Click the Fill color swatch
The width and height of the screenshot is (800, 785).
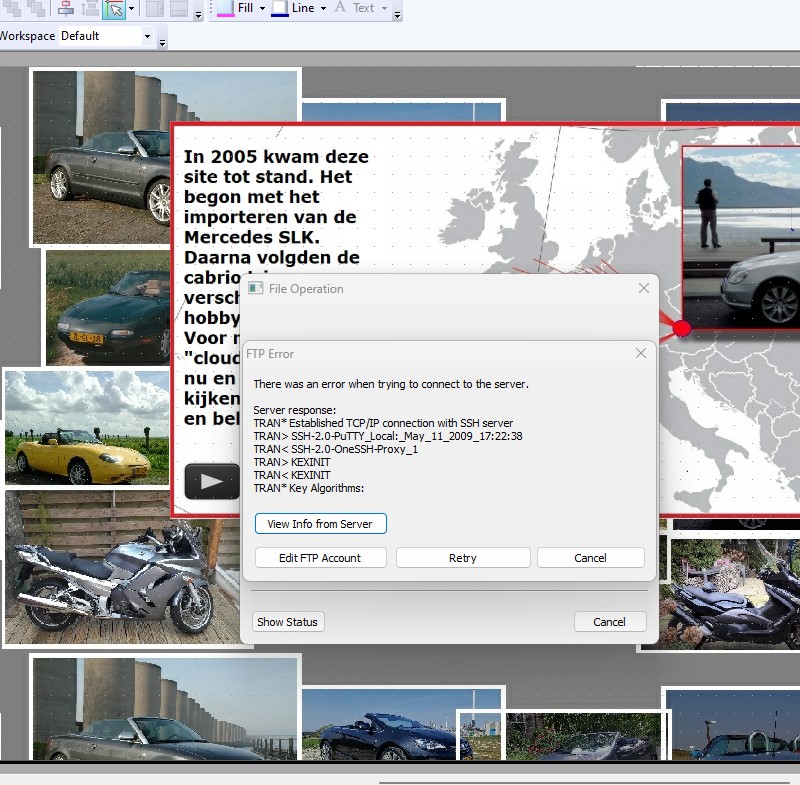click(x=226, y=9)
